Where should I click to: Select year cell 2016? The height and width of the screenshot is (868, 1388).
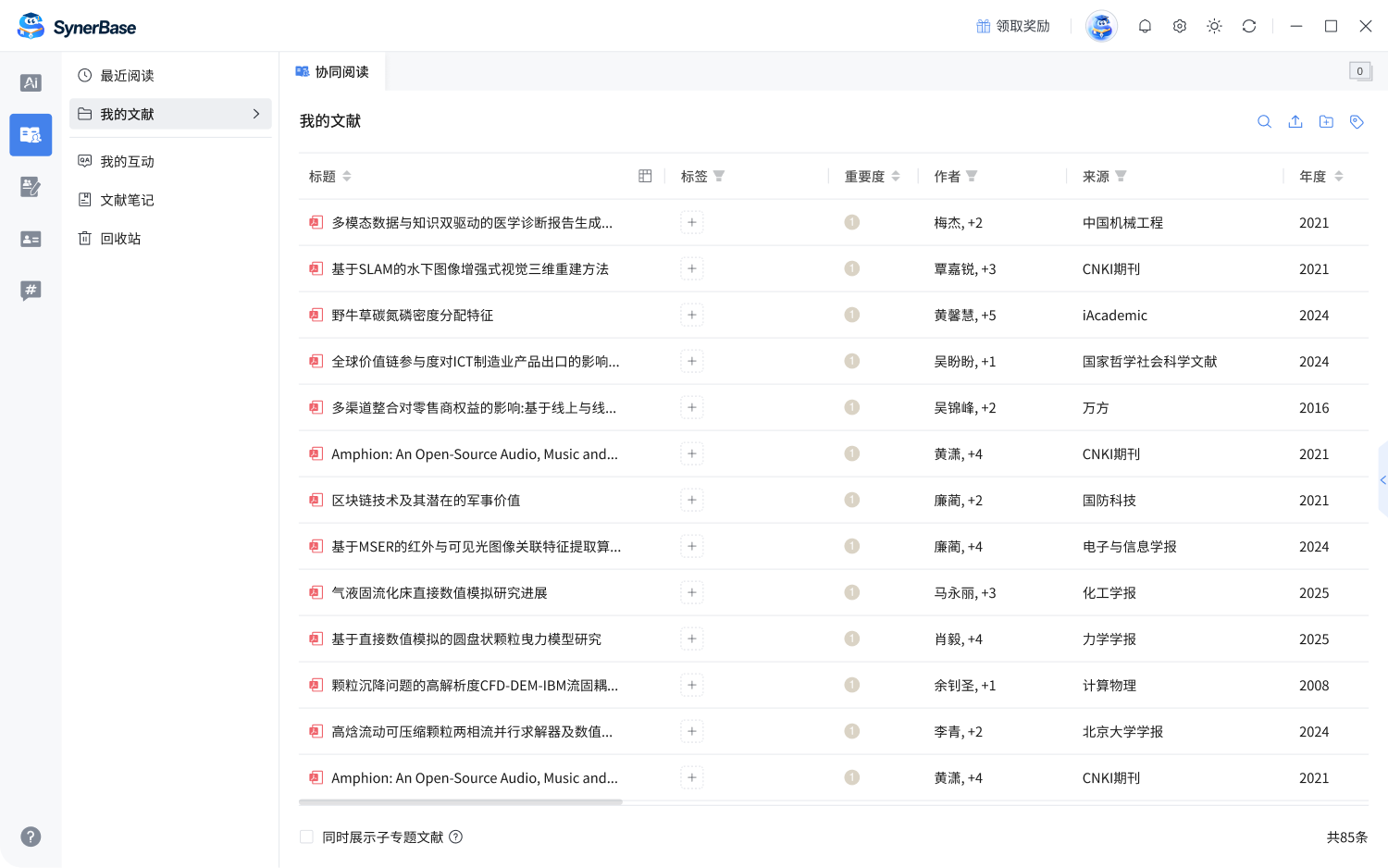(x=1314, y=407)
